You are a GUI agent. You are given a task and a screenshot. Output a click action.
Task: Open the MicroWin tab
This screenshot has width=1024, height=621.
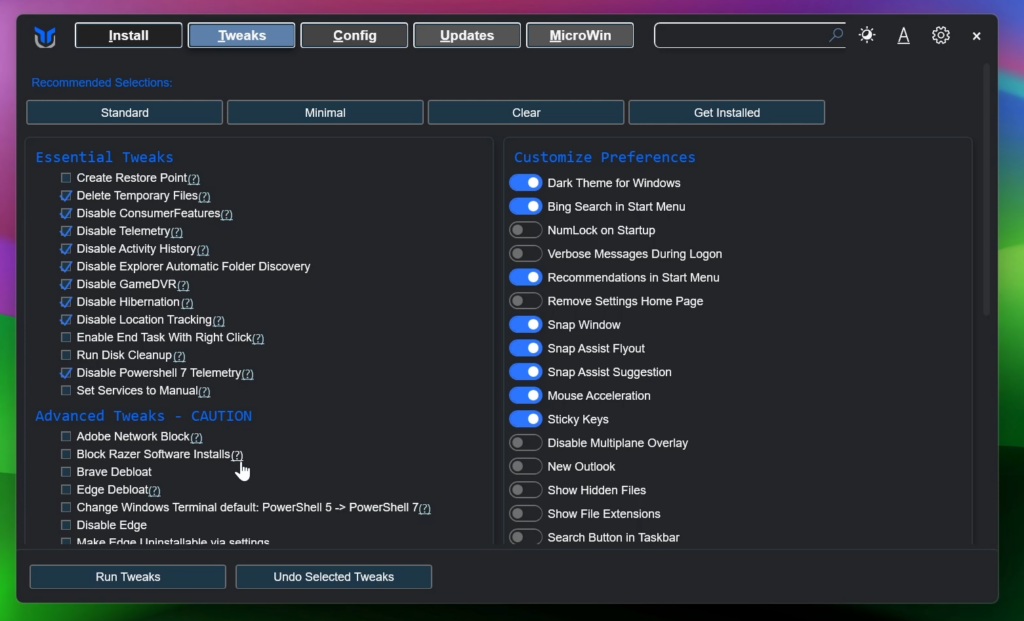point(580,36)
